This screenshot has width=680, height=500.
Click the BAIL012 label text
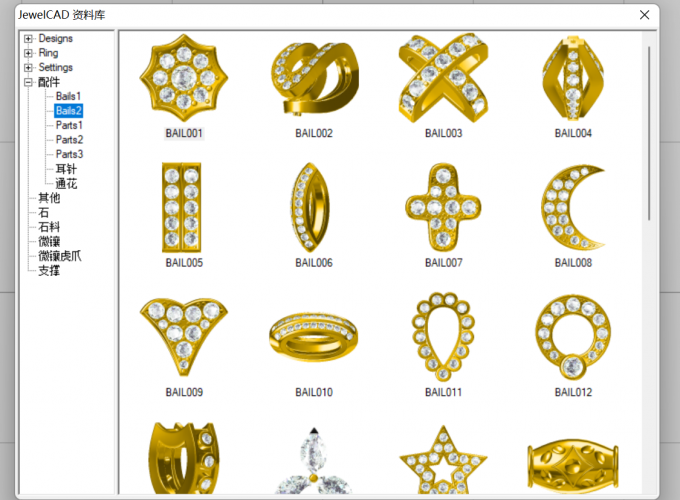coord(573,392)
